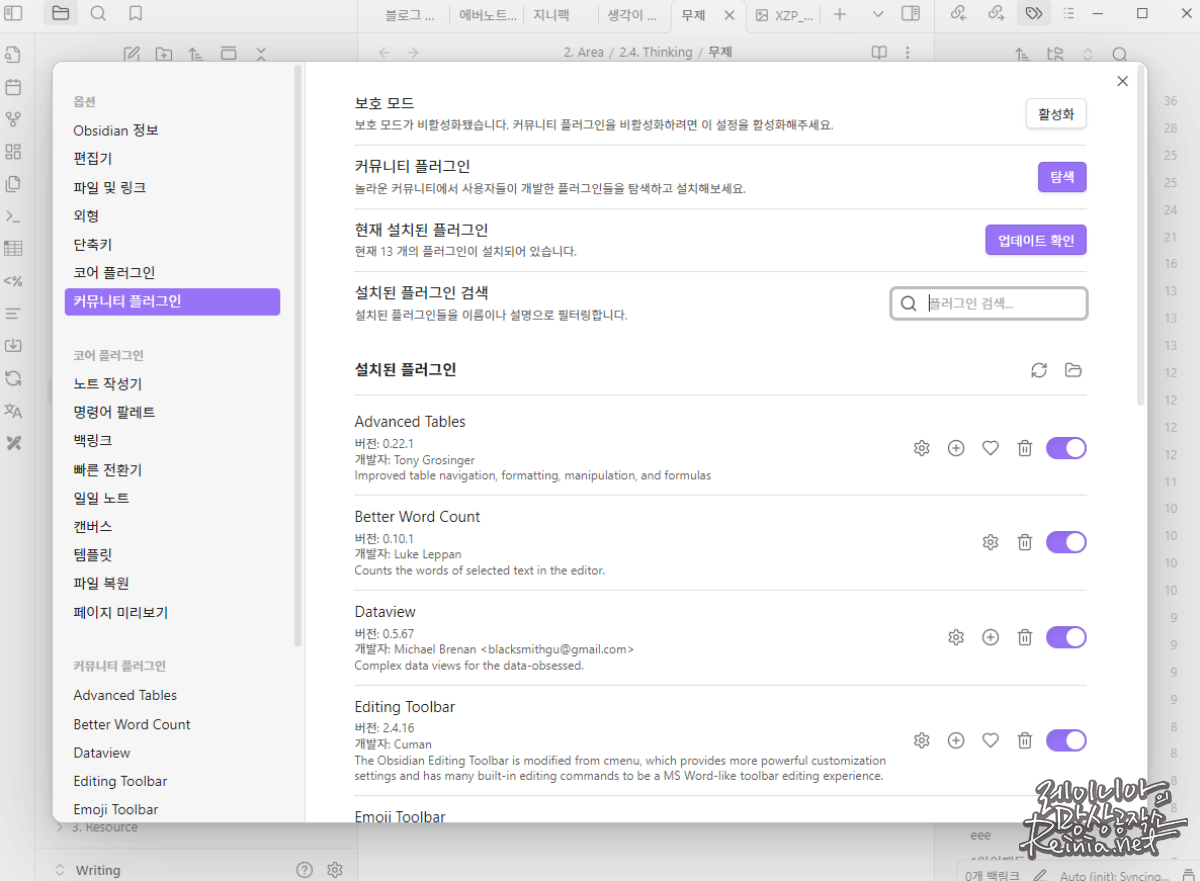The height and width of the screenshot is (881, 1200).
Task: Open the 파일 및 링크 settings section
Action: (110, 187)
